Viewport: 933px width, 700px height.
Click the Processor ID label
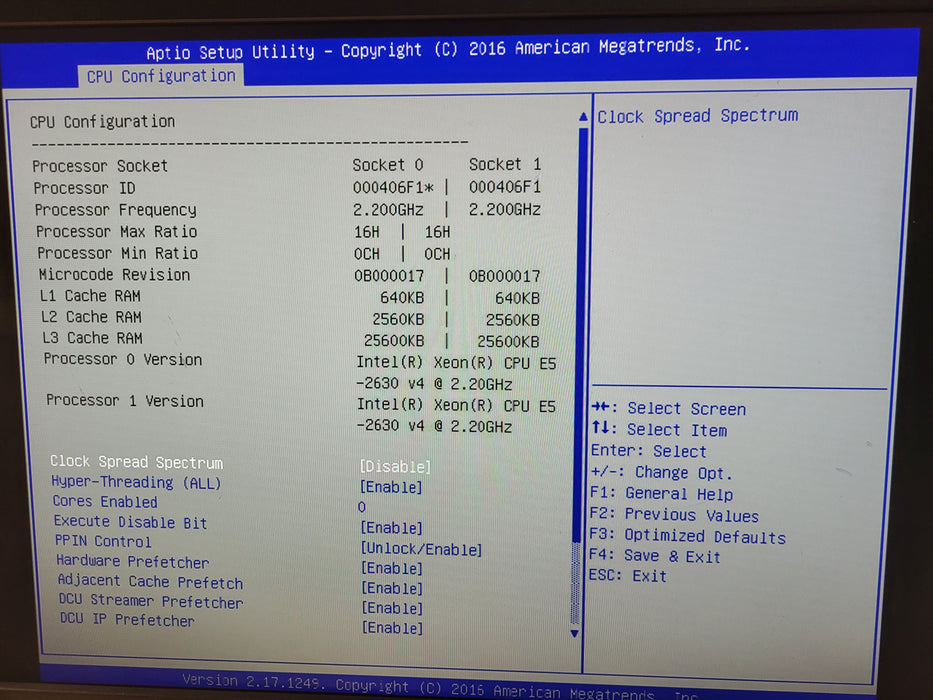point(84,188)
